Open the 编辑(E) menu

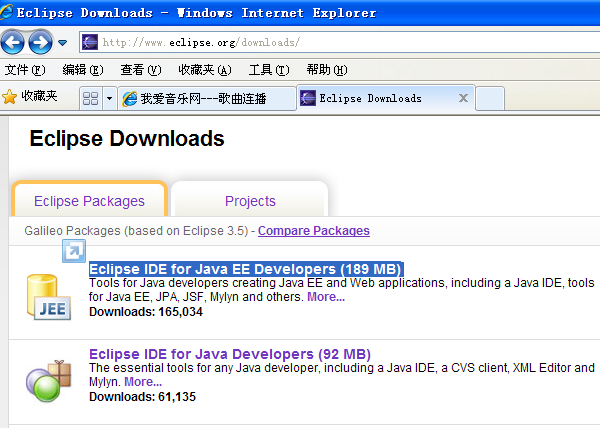tap(83, 70)
